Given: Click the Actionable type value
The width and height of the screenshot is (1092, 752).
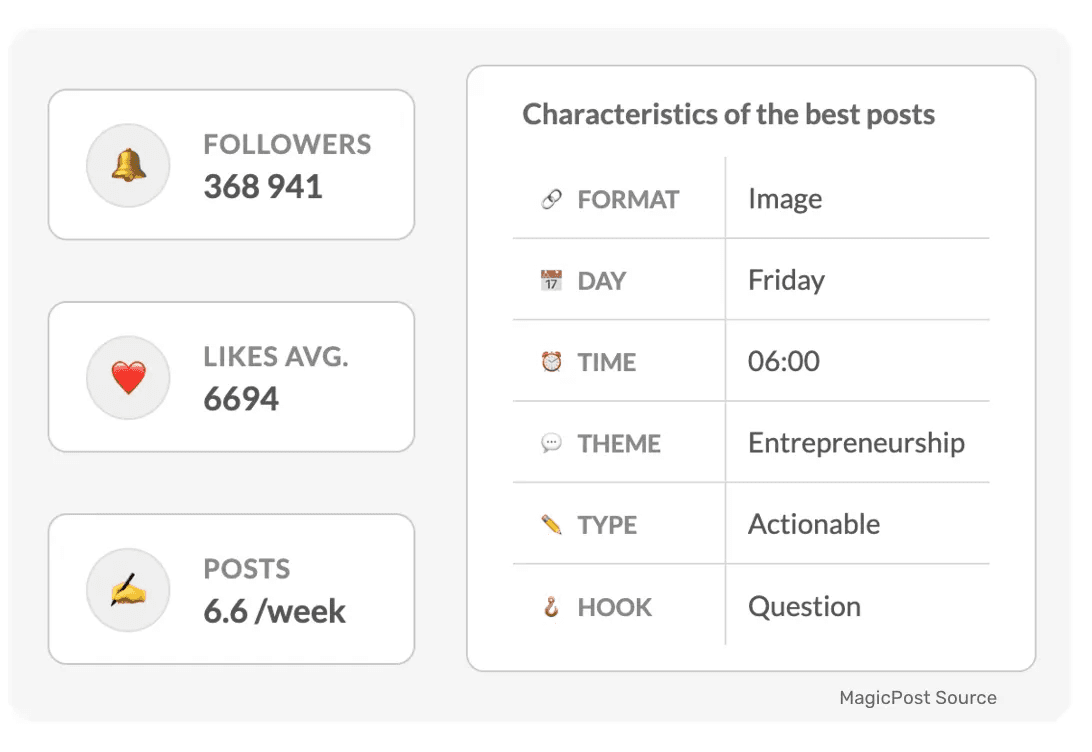Looking at the screenshot, I should click(814, 524).
